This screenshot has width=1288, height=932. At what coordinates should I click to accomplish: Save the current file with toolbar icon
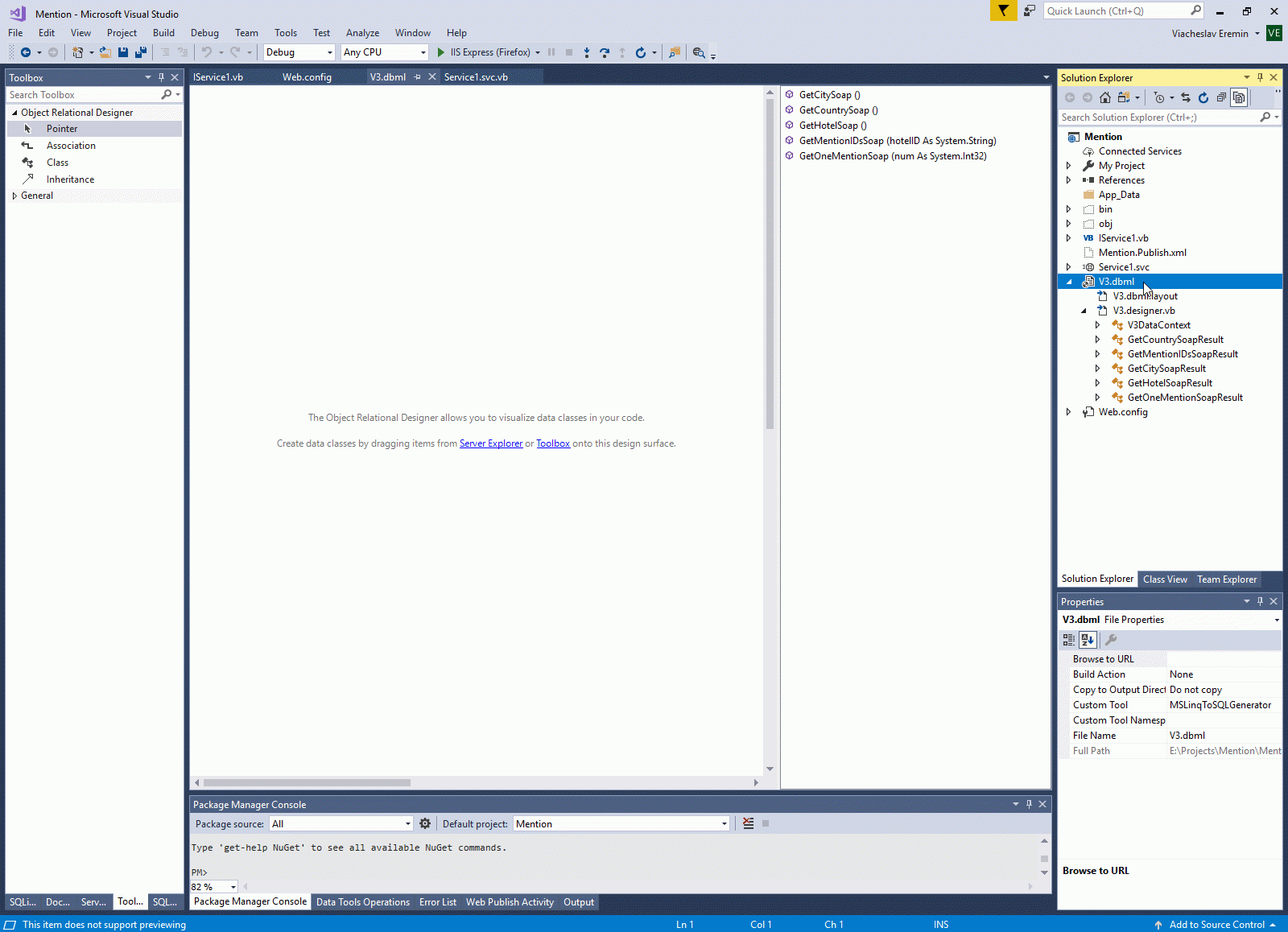tap(123, 52)
